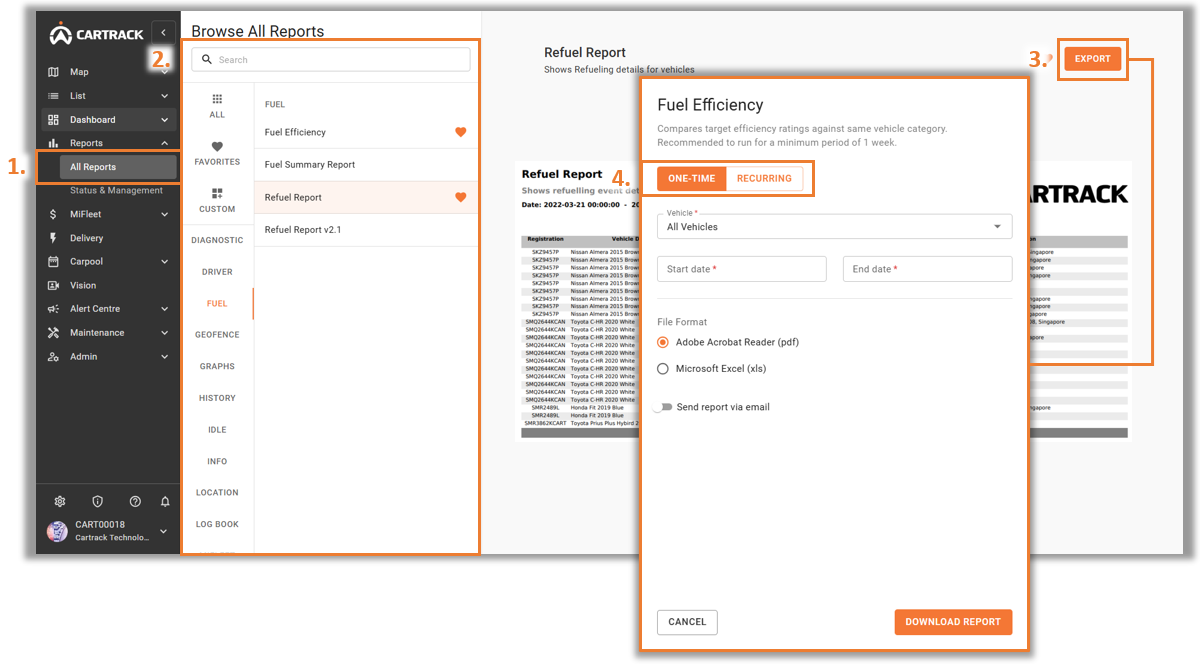Viewport: 1200px width, 664px height.
Task: Click the shield icon in sidebar footer
Action: tap(97, 501)
